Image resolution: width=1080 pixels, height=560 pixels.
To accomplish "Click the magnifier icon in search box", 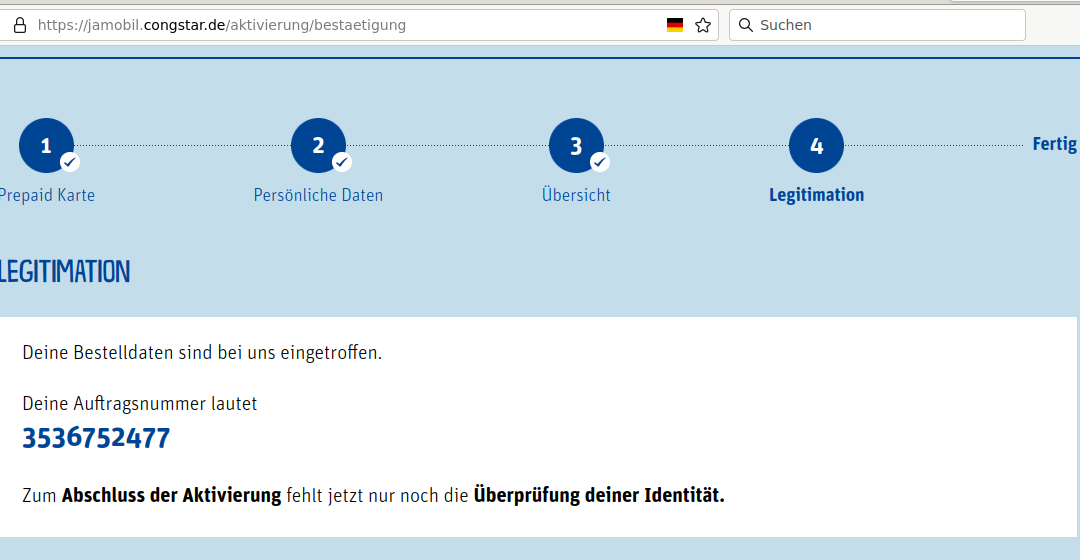I will [x=745, y=25].
